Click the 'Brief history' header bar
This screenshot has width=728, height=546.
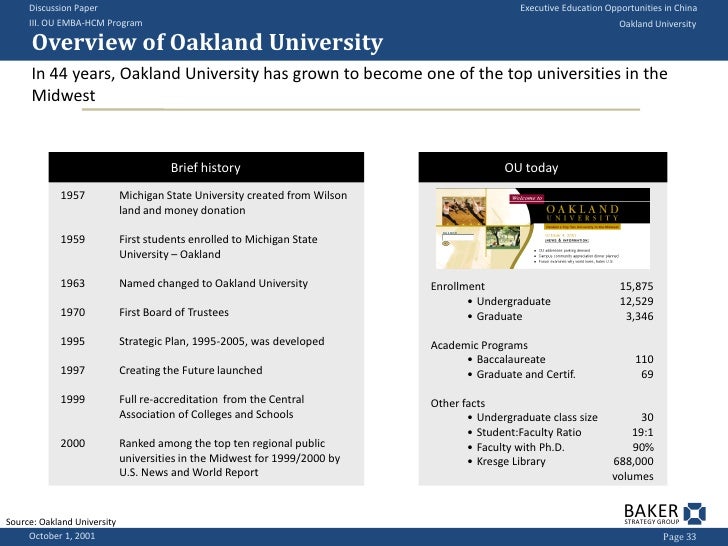pyautogui.click(x=206, y=167)
